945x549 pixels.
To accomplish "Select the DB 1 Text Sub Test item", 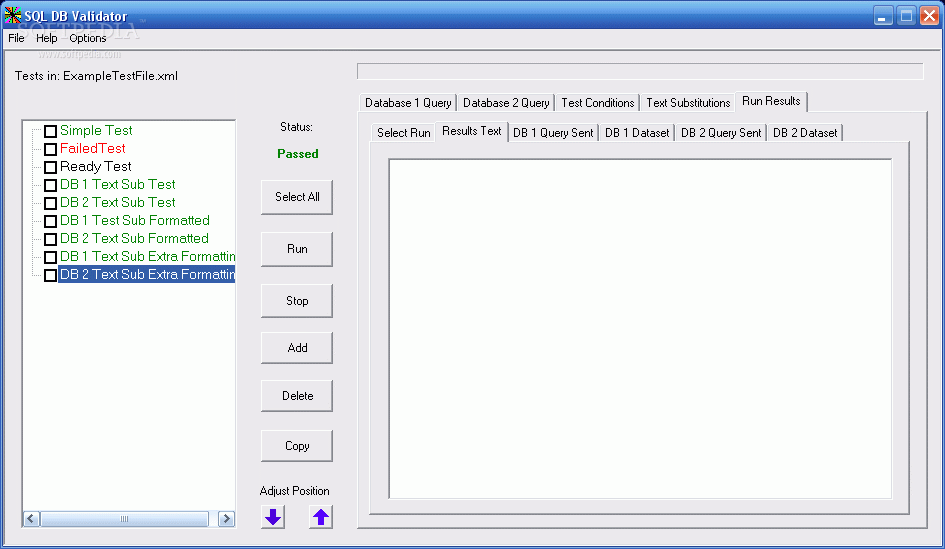I will 118,184.
